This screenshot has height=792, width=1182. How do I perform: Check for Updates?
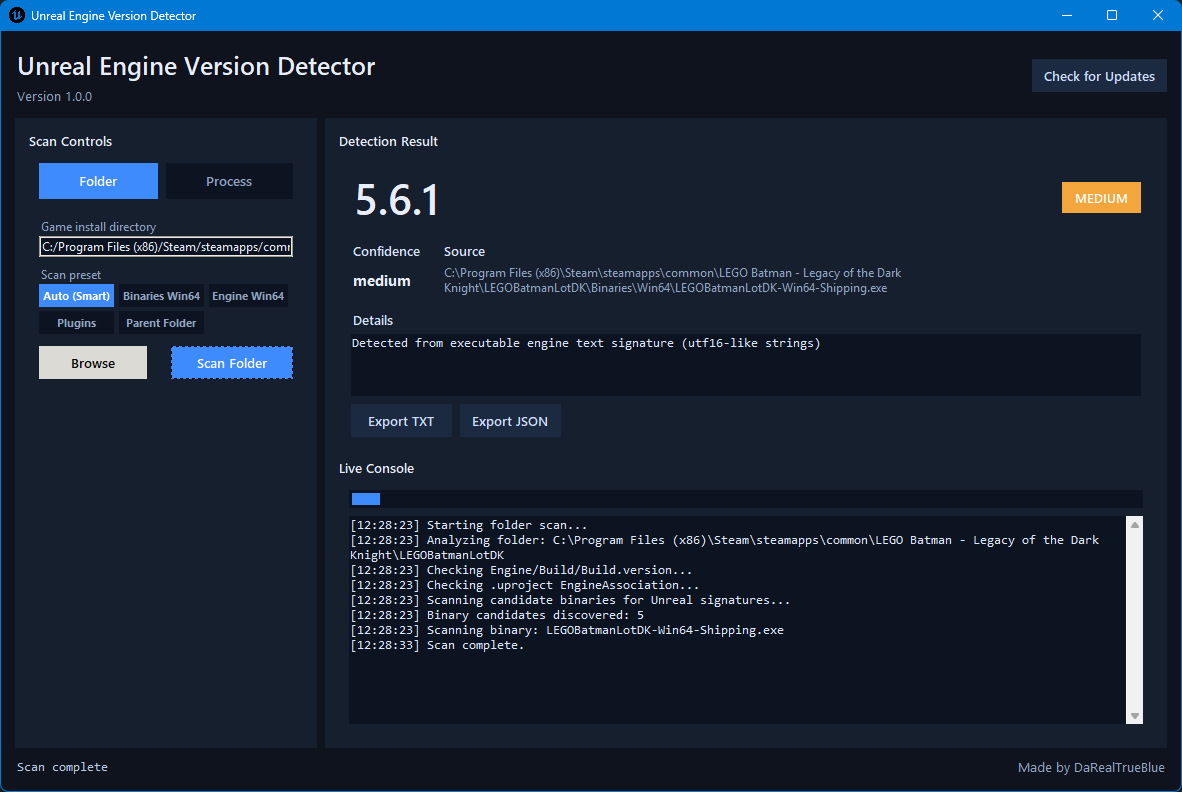click(1099, 76)
